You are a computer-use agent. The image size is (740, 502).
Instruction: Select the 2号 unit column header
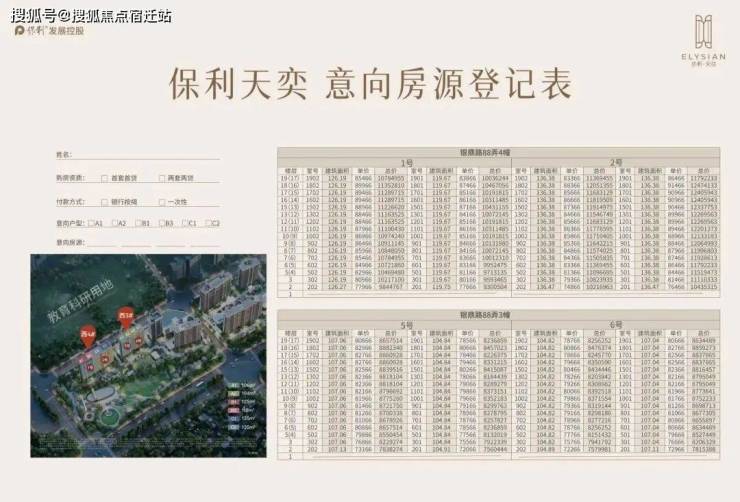click(615, 163)
